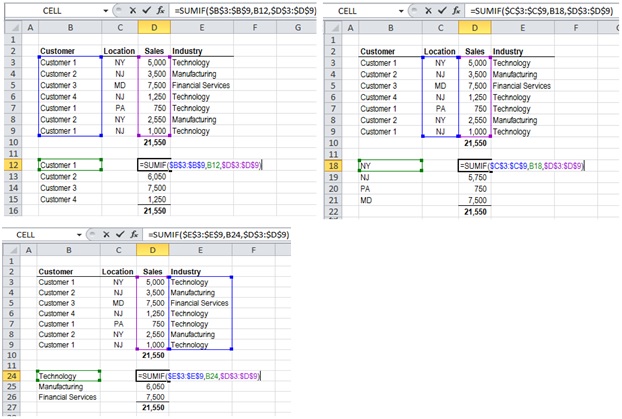
Task: Click PA in summary row 20
Action: [x=365, y=189]
